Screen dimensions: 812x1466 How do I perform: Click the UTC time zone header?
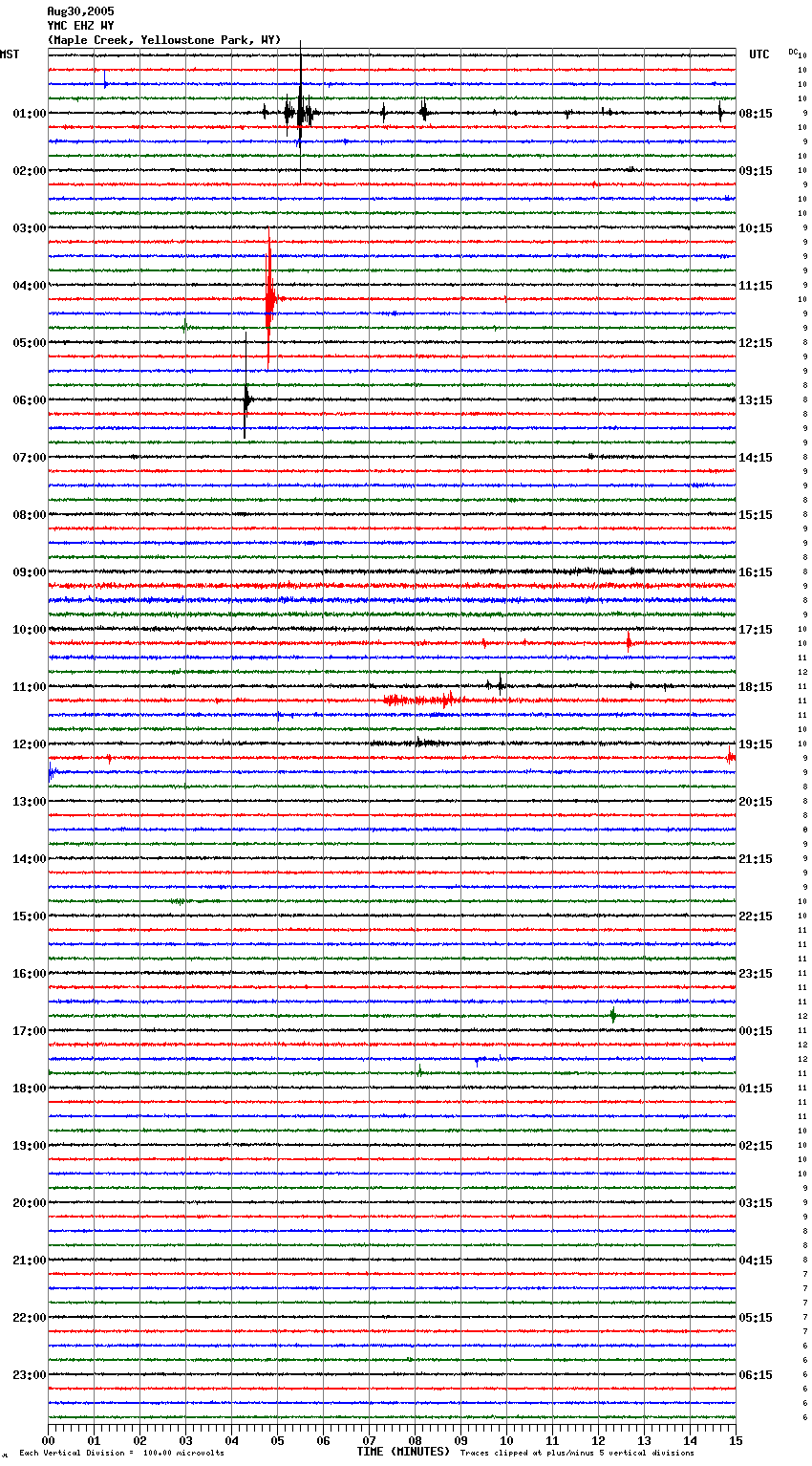759,54
